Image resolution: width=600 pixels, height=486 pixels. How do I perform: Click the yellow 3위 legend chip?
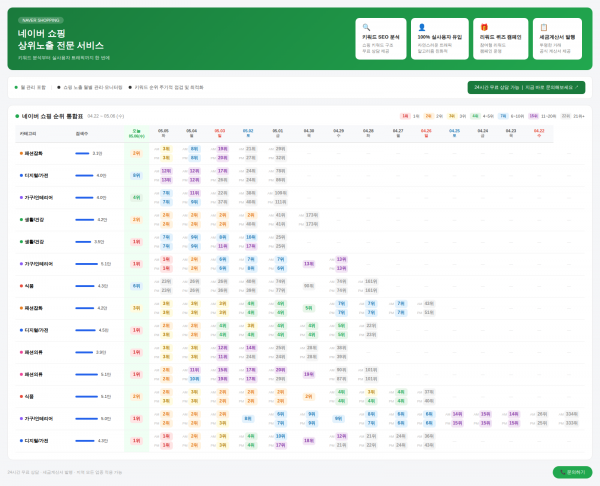[x=452, y=116]
